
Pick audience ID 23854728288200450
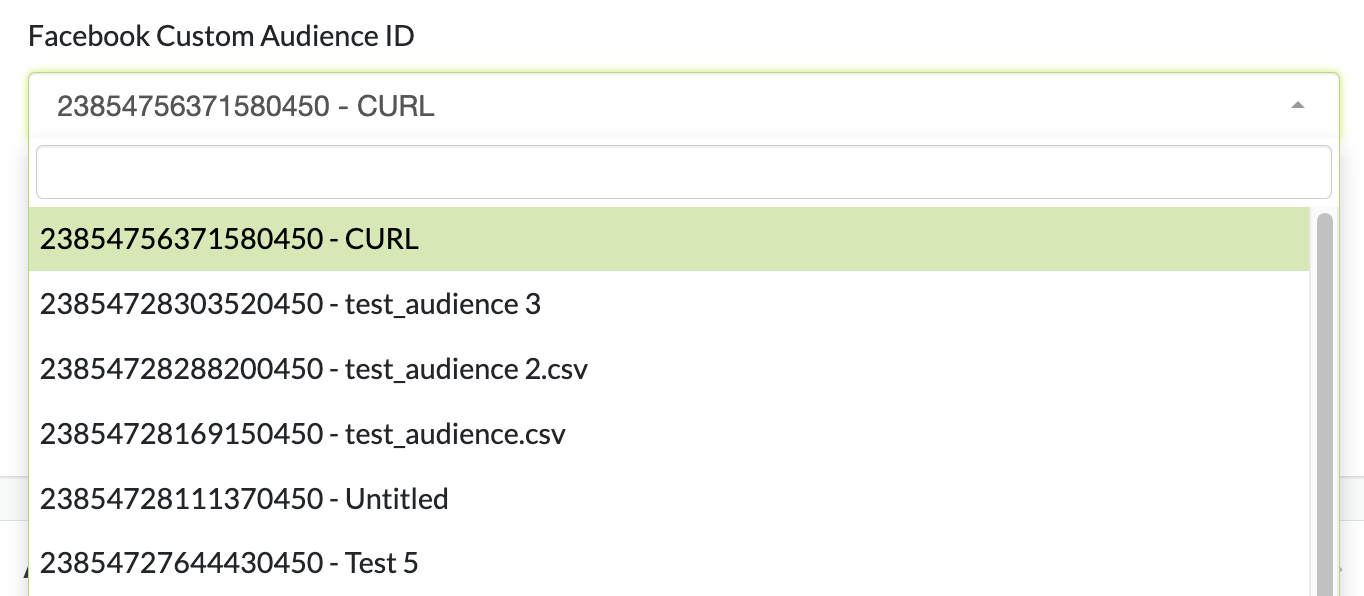click(x=181, y=369)
